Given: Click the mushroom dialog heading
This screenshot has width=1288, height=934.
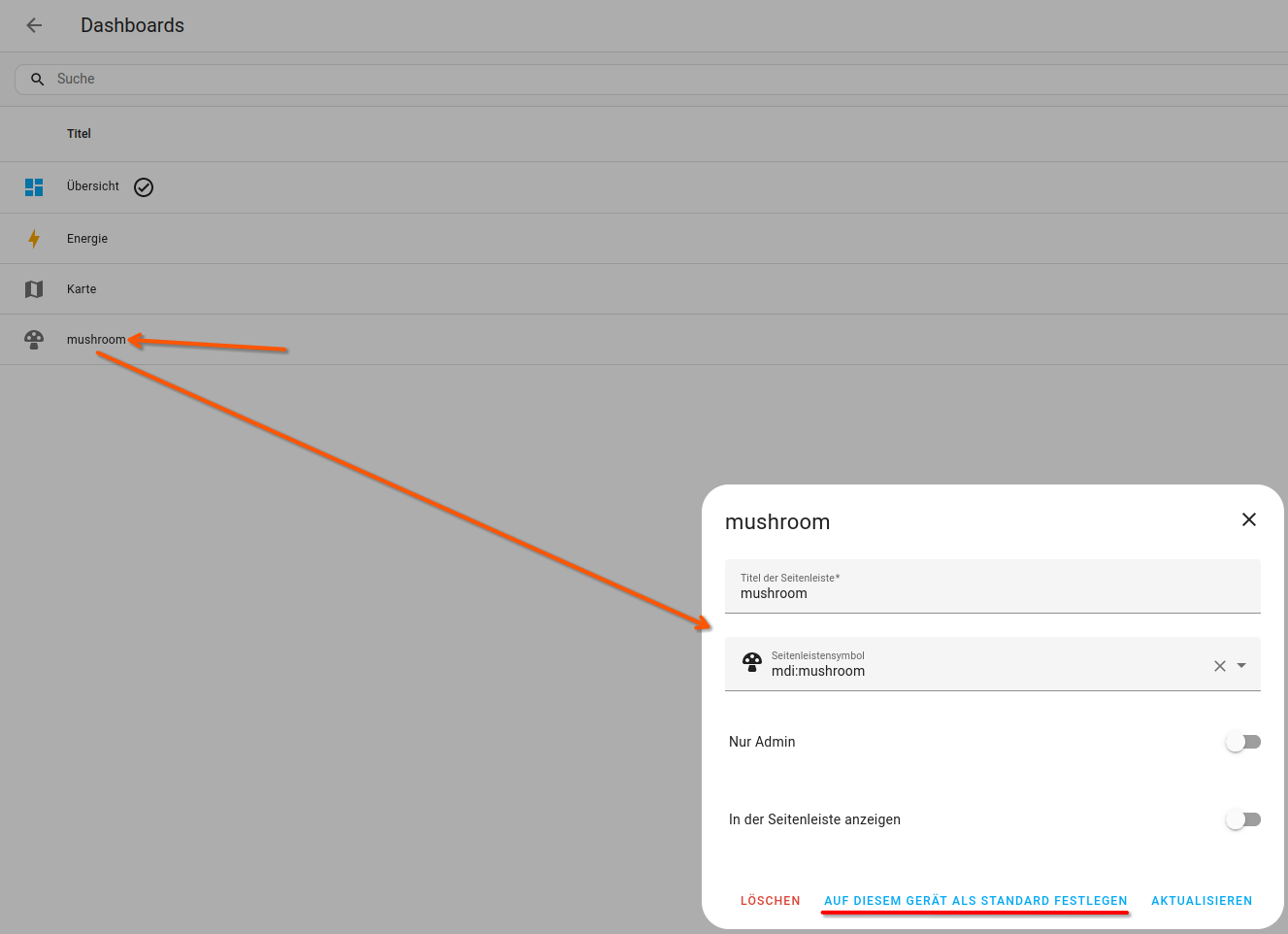Looking at the screenshot, I should (x=777, y=521).
